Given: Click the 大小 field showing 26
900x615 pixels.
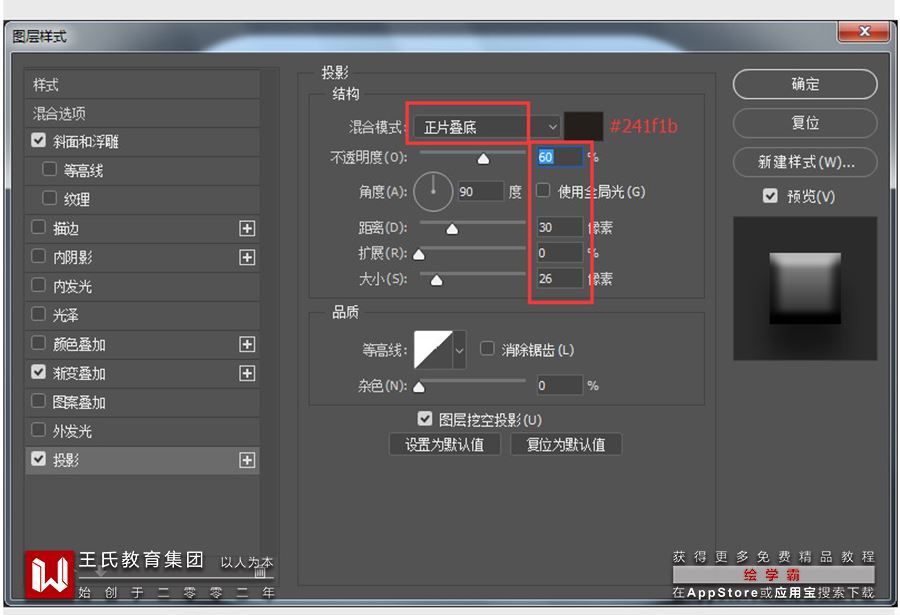Looking at the screenshot, I should click(560, 279).
